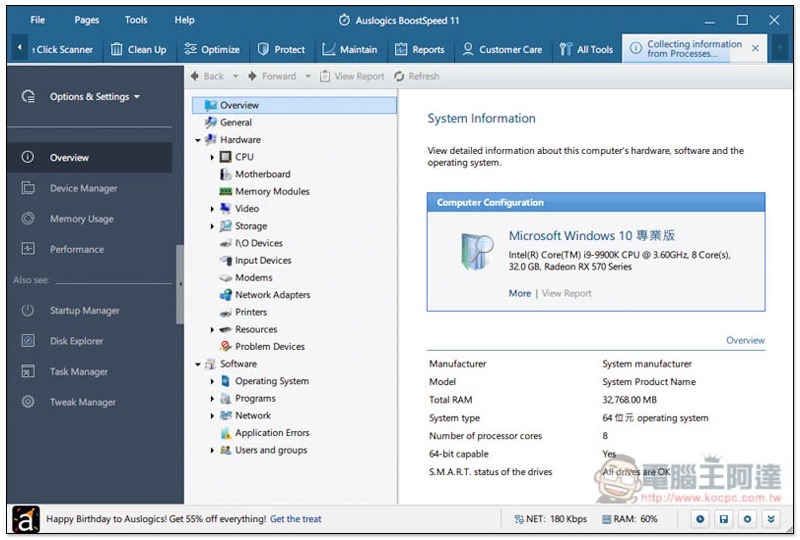Open Task Manager sidebar tool
This screenshot has height=540, width=800.
[78, 372]
